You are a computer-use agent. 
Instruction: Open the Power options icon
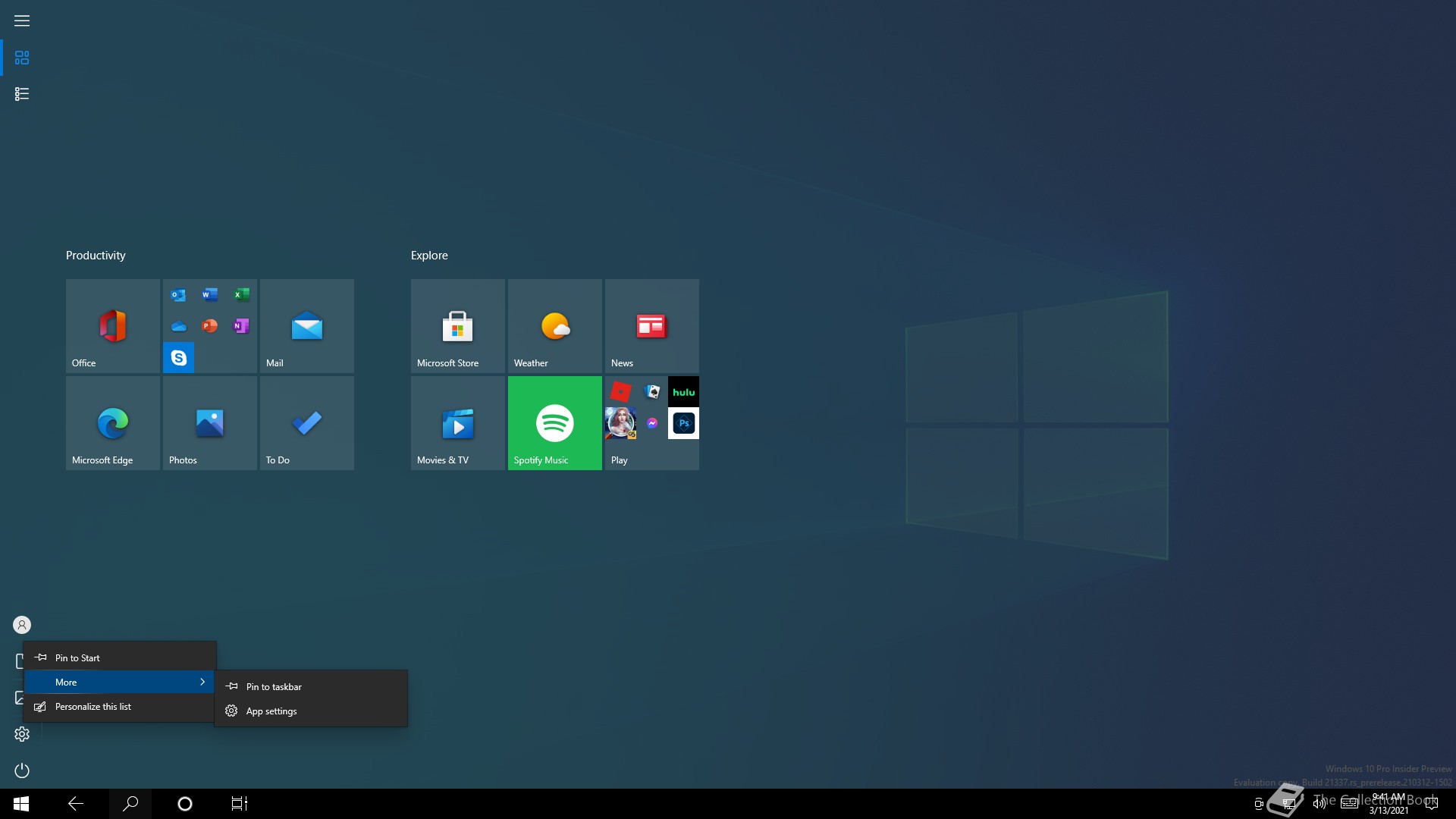(x=22, y=770)
